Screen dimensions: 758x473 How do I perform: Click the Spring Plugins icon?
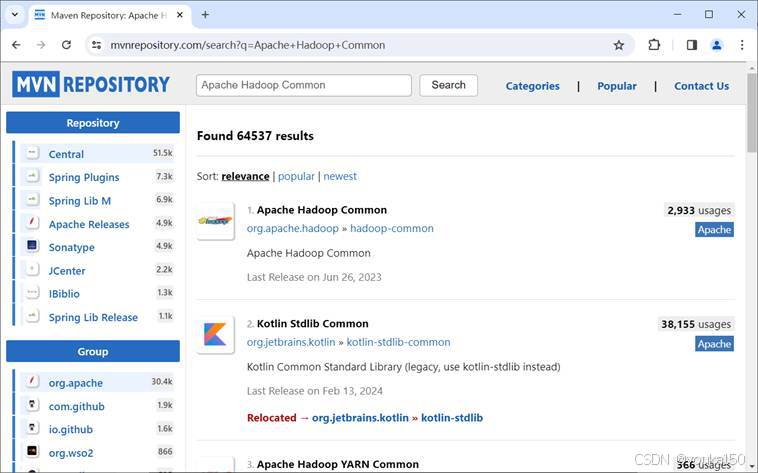tap(32, 177)
